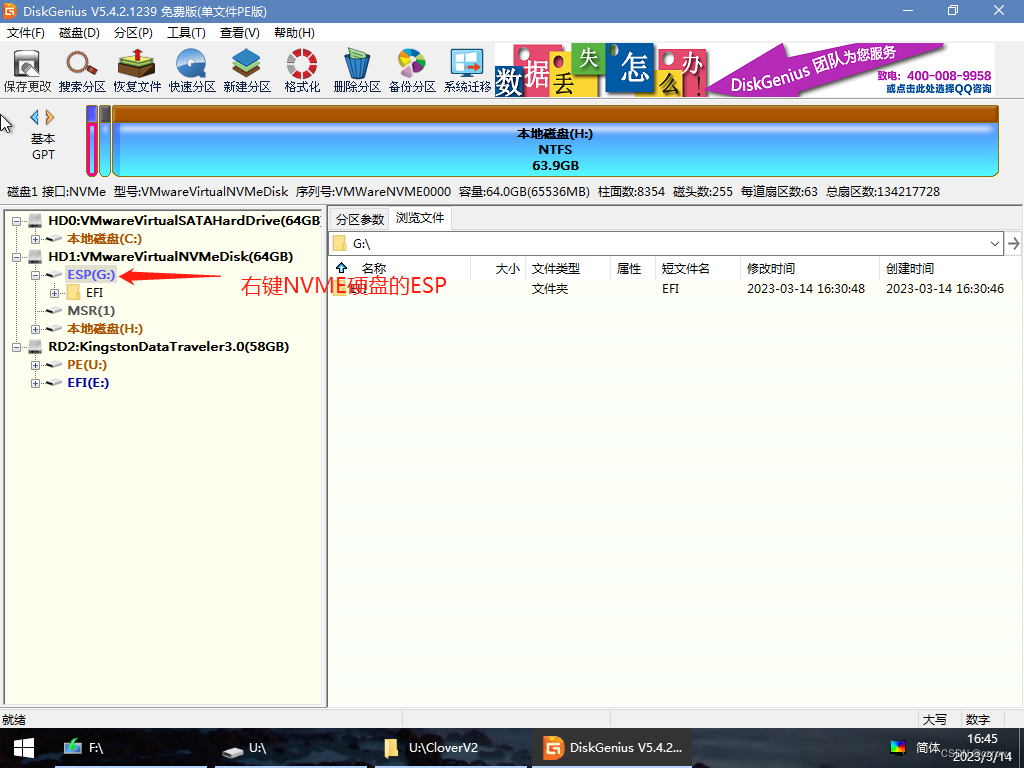The image size is (1024, 768).
Task: Open the 分区(P) menu
Action: (x=133, y=33)
